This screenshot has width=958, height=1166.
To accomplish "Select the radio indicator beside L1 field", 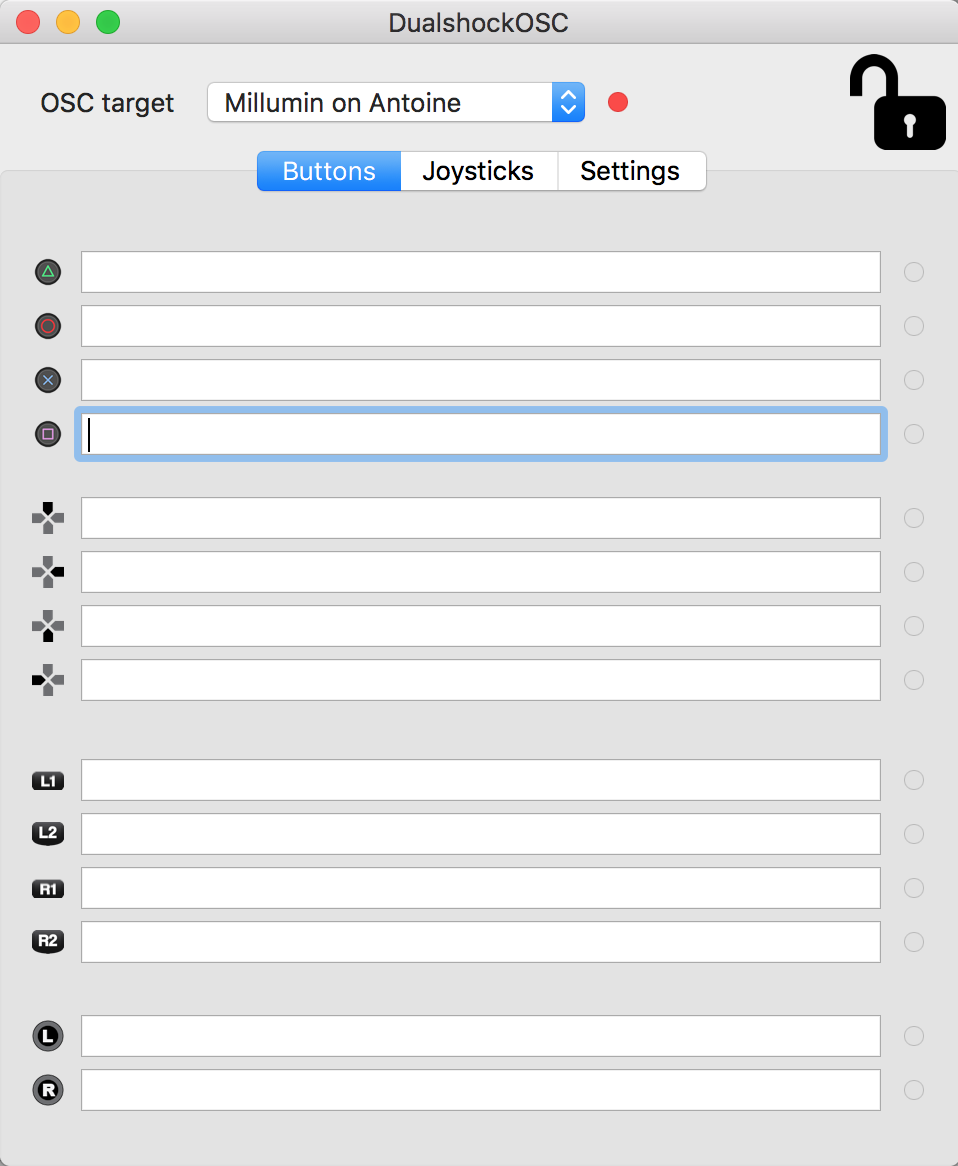I will [914, 780].
